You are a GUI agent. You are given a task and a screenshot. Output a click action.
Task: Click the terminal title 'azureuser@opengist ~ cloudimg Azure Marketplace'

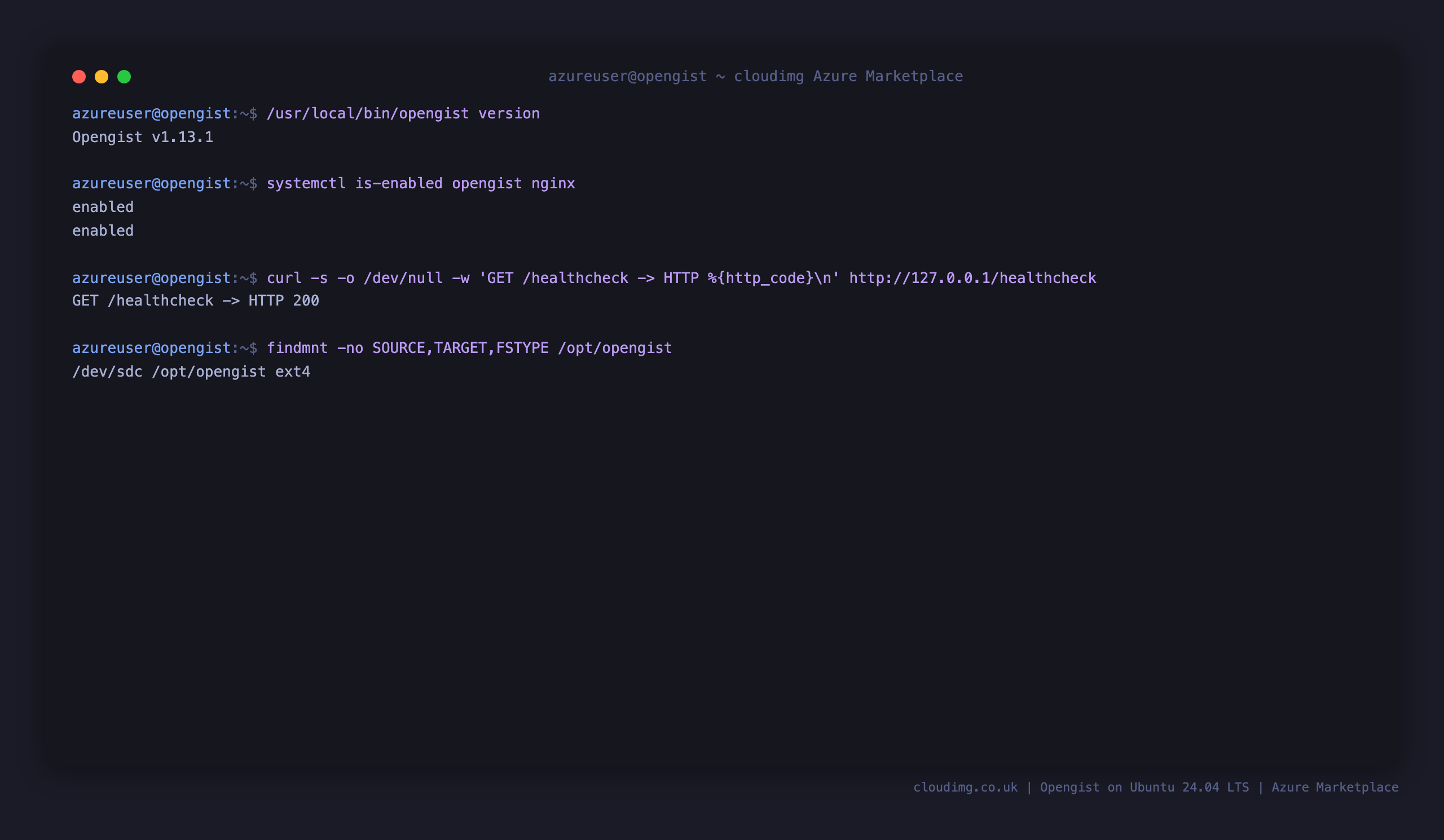[x=756, y=76]
